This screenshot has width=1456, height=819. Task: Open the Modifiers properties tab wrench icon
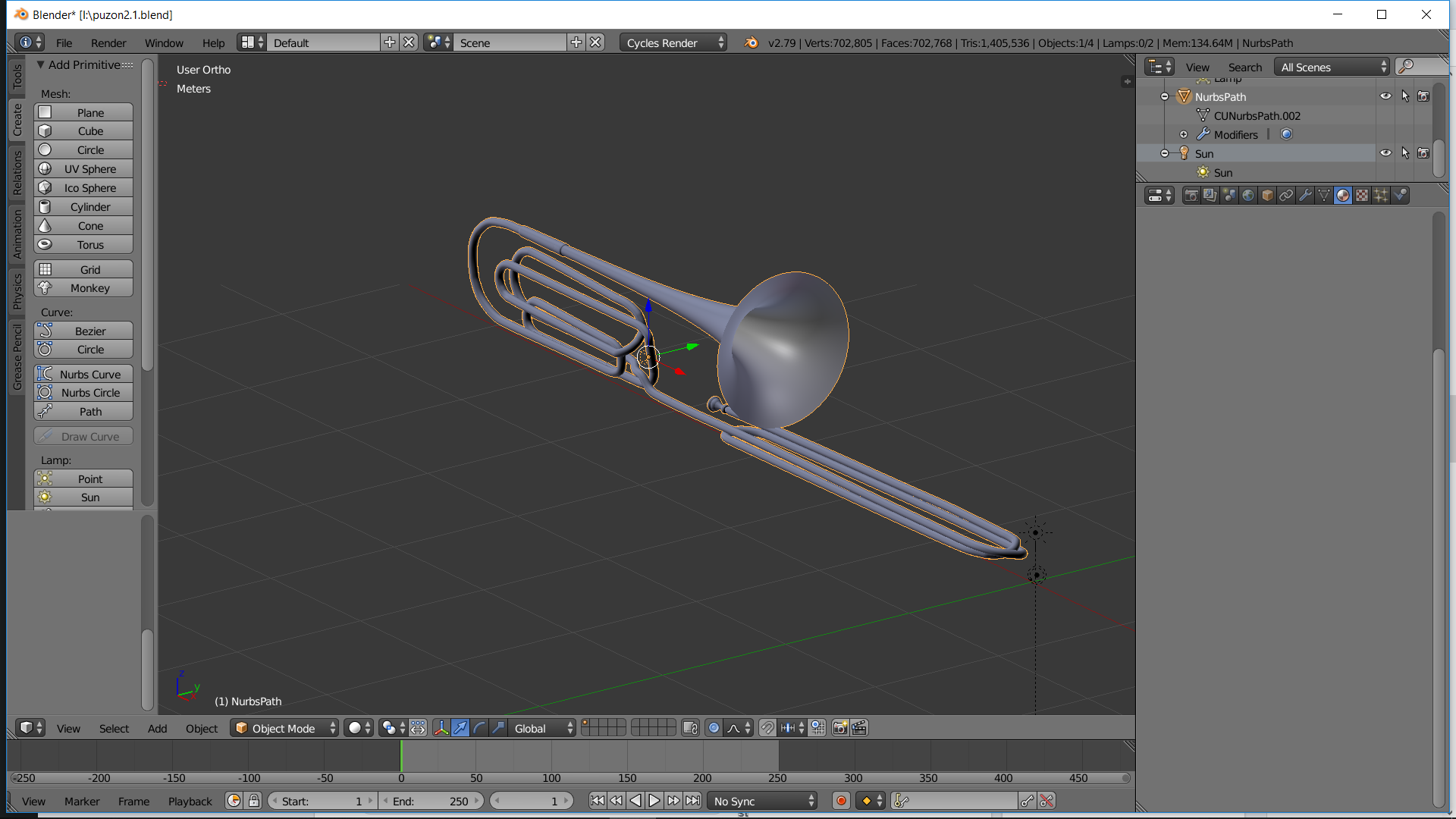(x=1305, y=196)
